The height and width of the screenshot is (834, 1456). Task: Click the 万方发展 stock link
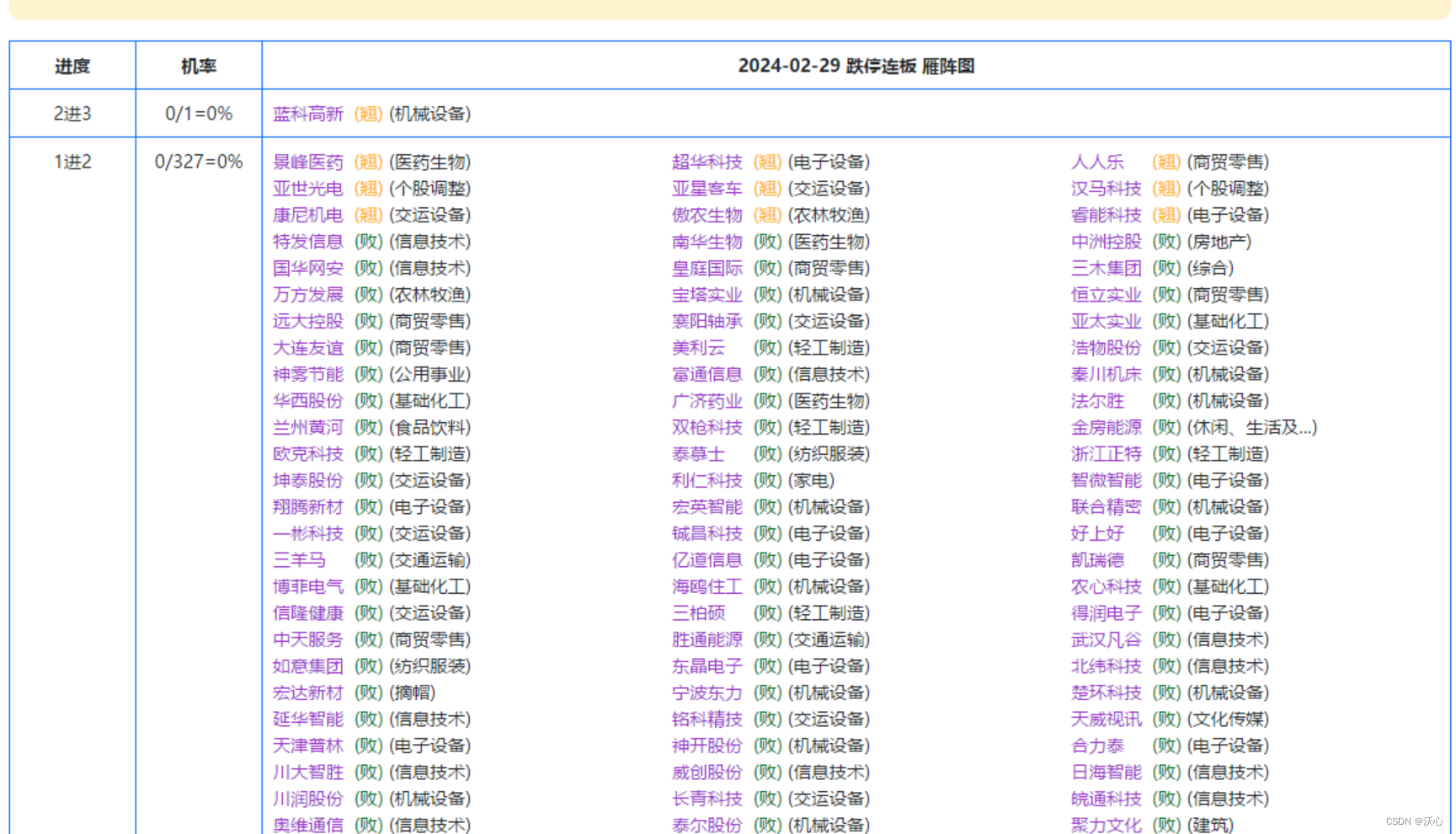click(308, 295)
